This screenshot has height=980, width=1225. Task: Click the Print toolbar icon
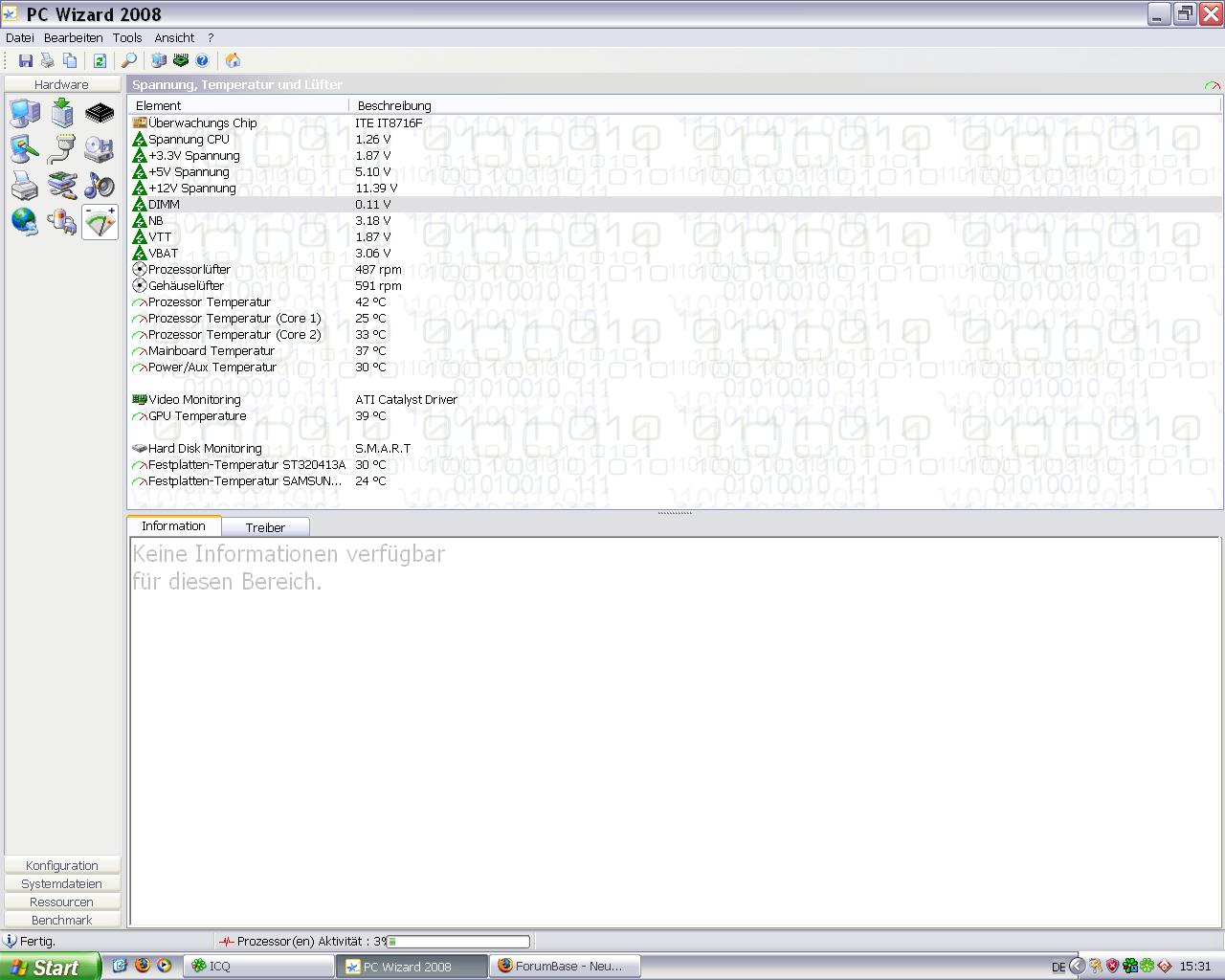48,60
